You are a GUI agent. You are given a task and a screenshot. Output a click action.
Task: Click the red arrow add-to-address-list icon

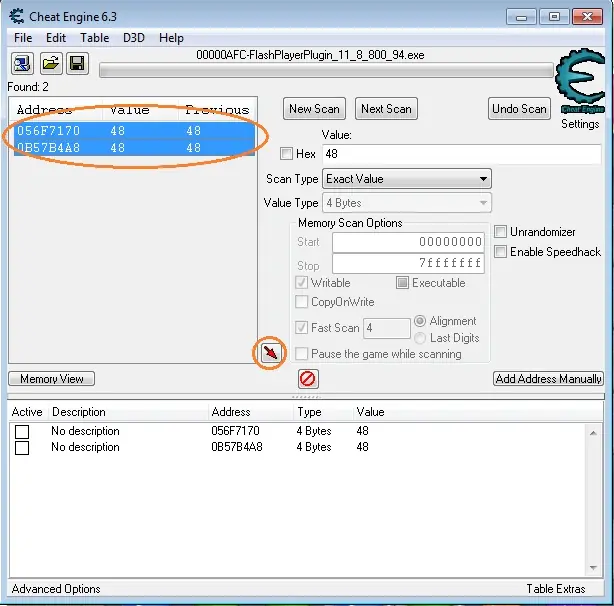270,353
